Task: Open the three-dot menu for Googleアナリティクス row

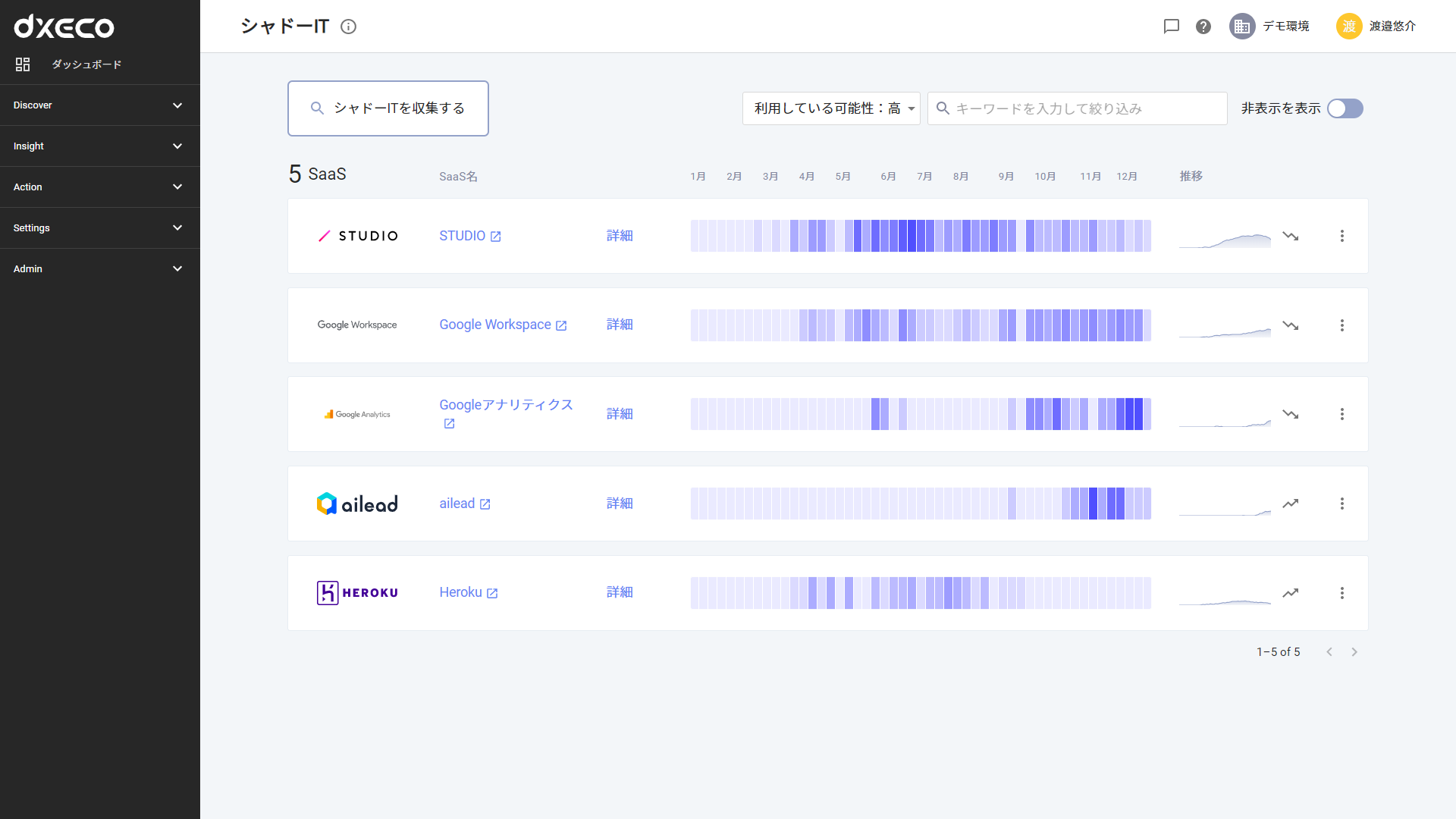Action: click(x=1342, y=414)
